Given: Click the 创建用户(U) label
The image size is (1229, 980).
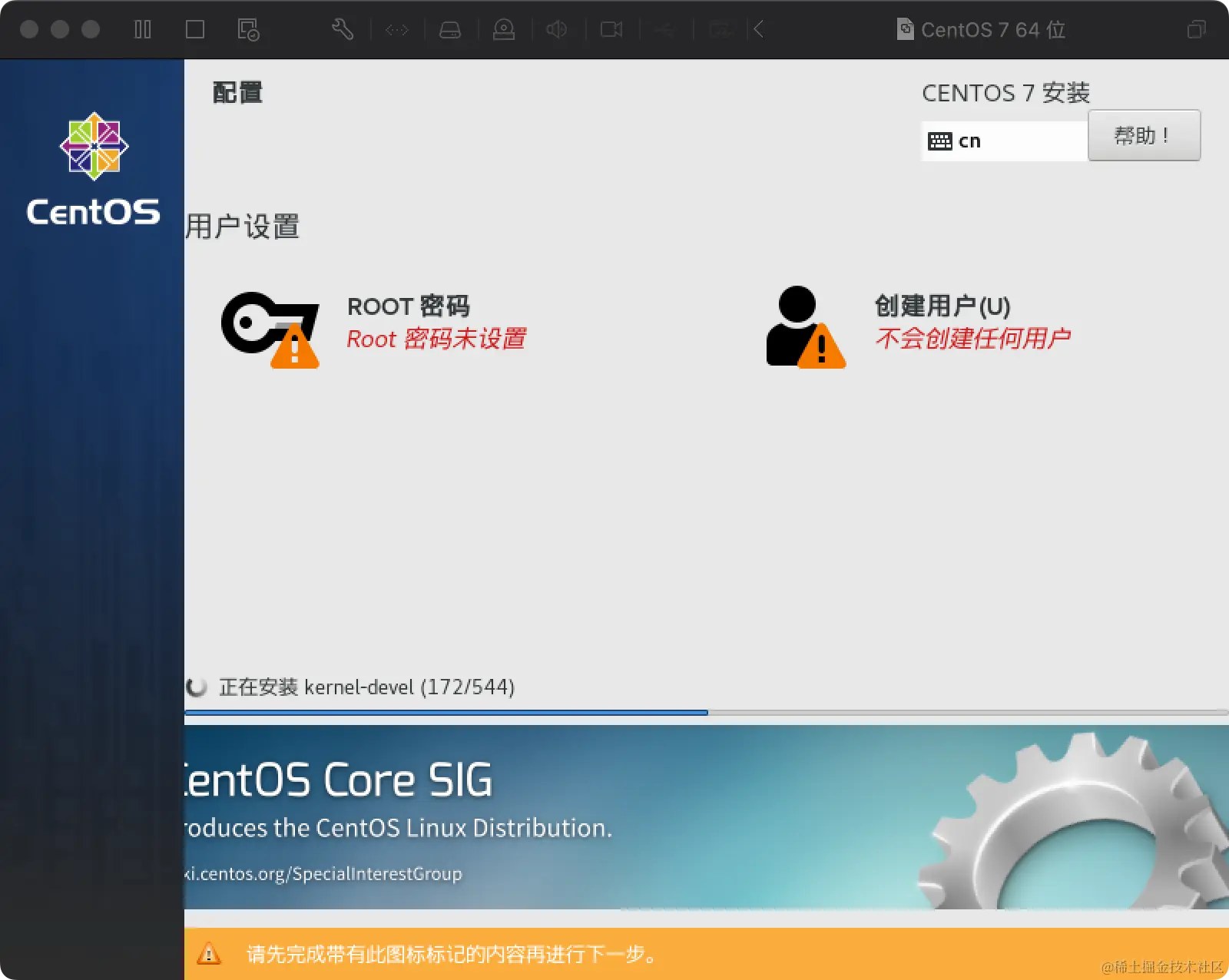Looking at the screenshot, I should pos(942,306).
